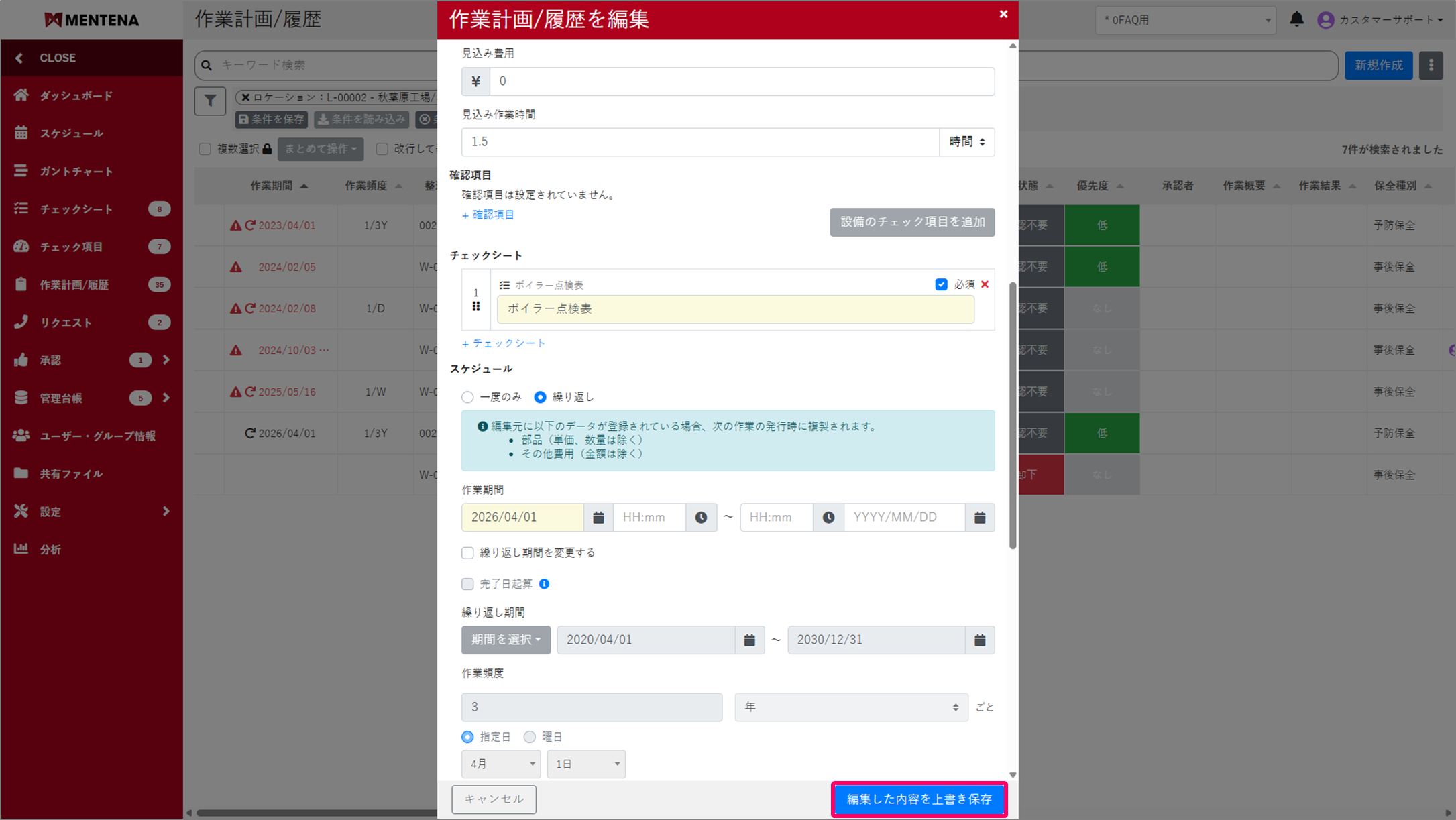Click the clock icon beside start time

701,518
